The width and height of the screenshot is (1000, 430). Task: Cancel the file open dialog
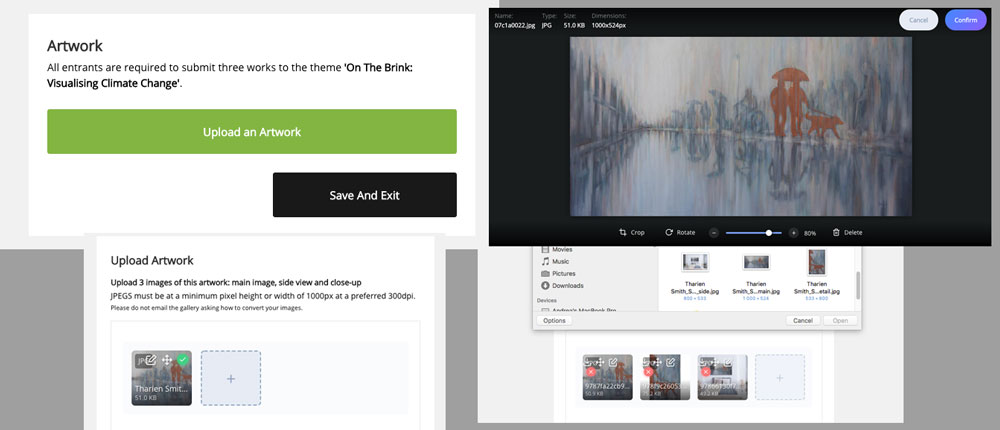pyautogui.click(x=803, y=320)
